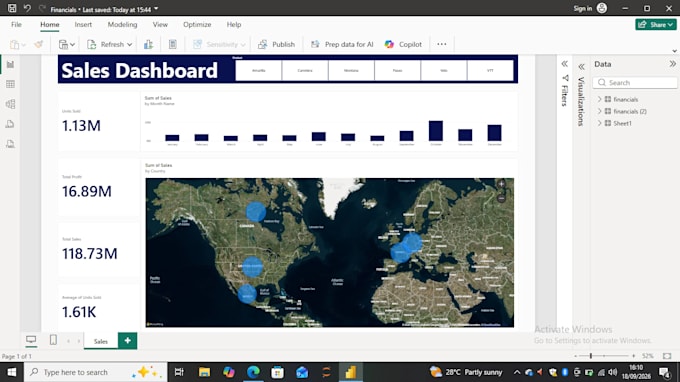Open the Sensitivity dropdown
This screenshot has height=382, width=680.
[219, 44]
